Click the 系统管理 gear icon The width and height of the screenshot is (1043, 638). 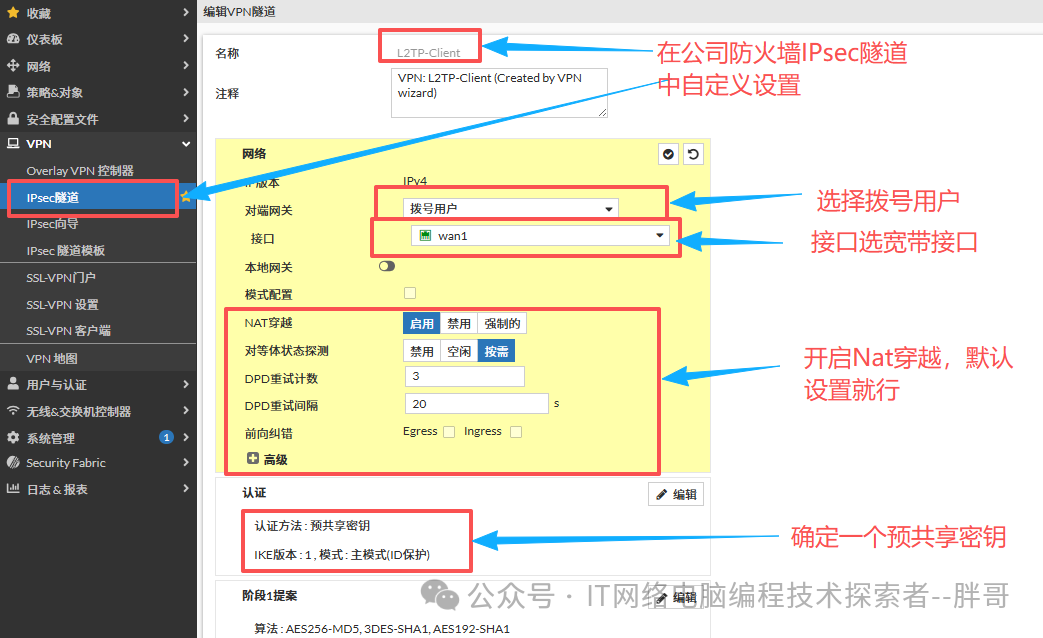(x=13, y=438)
